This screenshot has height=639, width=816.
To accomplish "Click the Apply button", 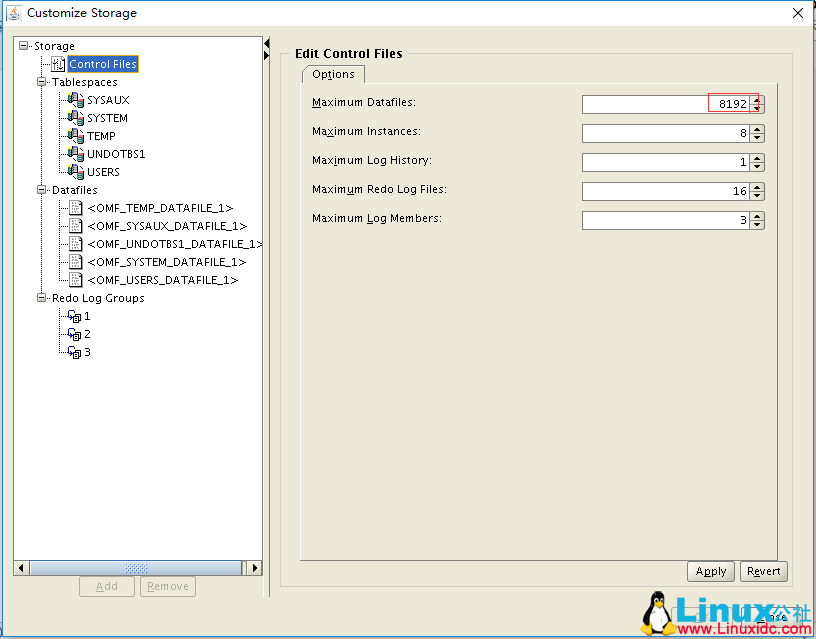I will [x=711, y=571].
